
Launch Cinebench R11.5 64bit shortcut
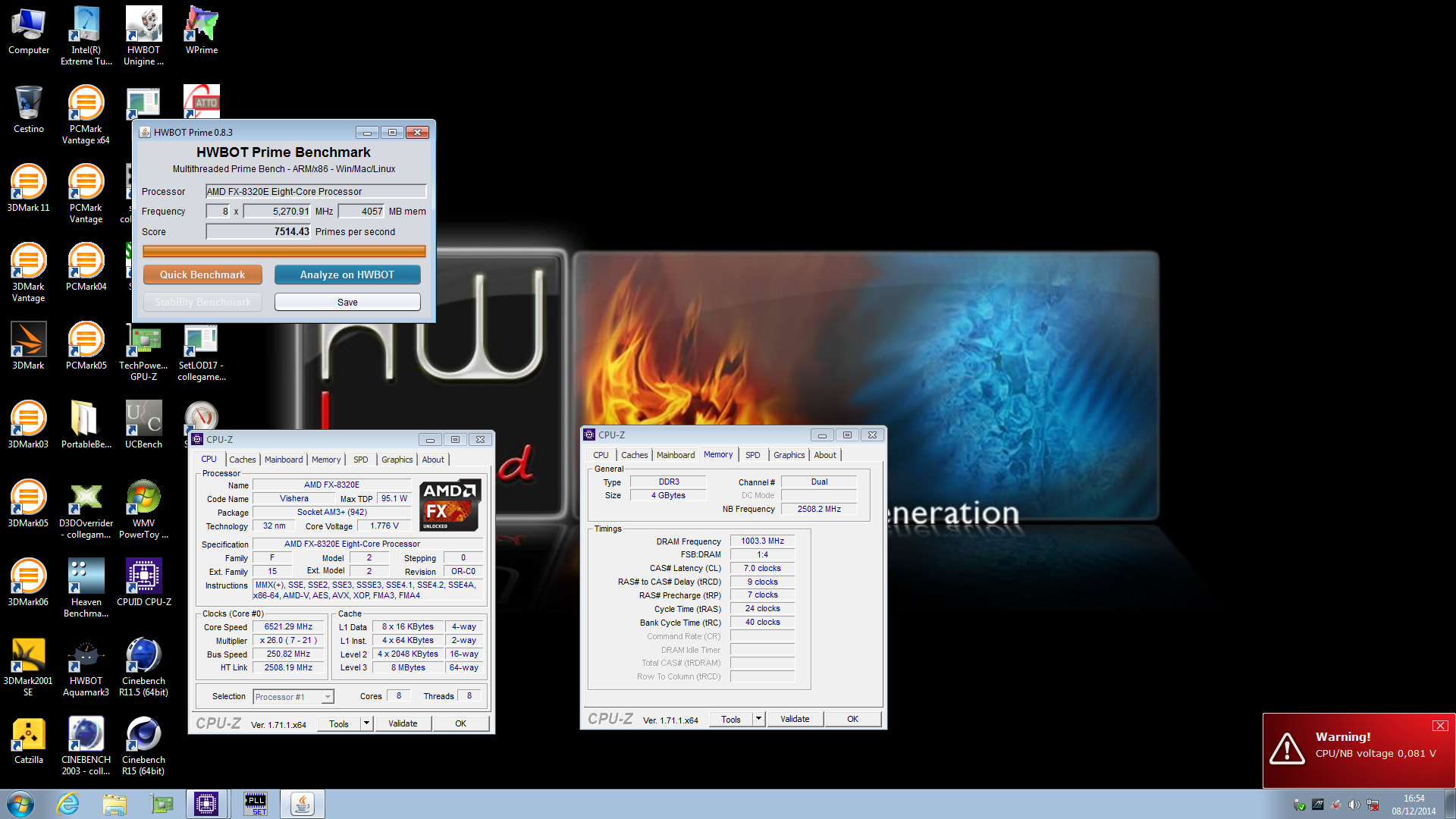[x=143, y=667]
